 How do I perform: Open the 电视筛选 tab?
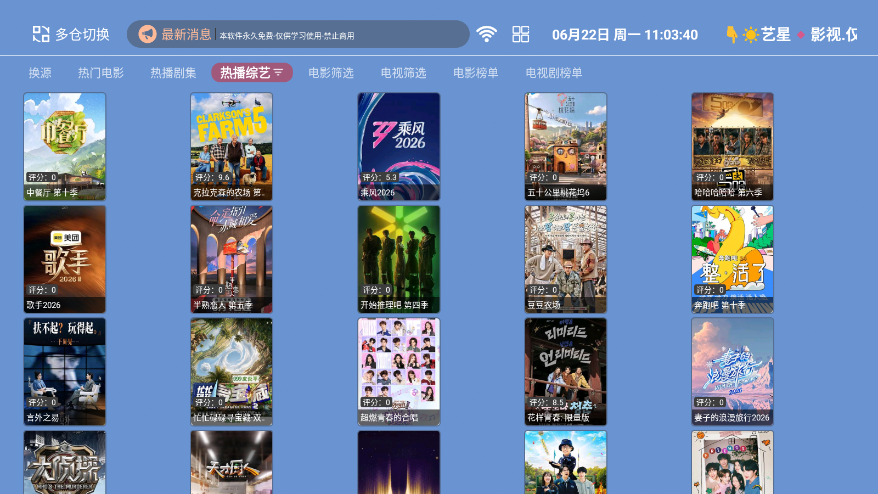tap(403, 73)
